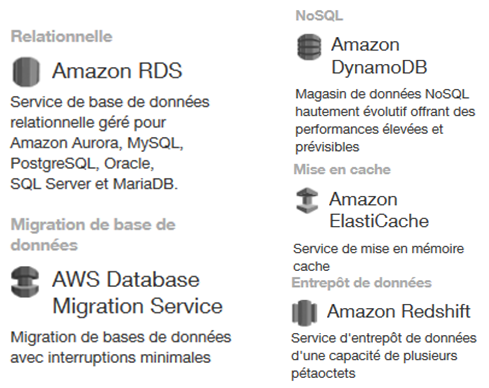Open the Amazon ElastiCache service link
The image size is (489, 388).
[x=379, y=210]
